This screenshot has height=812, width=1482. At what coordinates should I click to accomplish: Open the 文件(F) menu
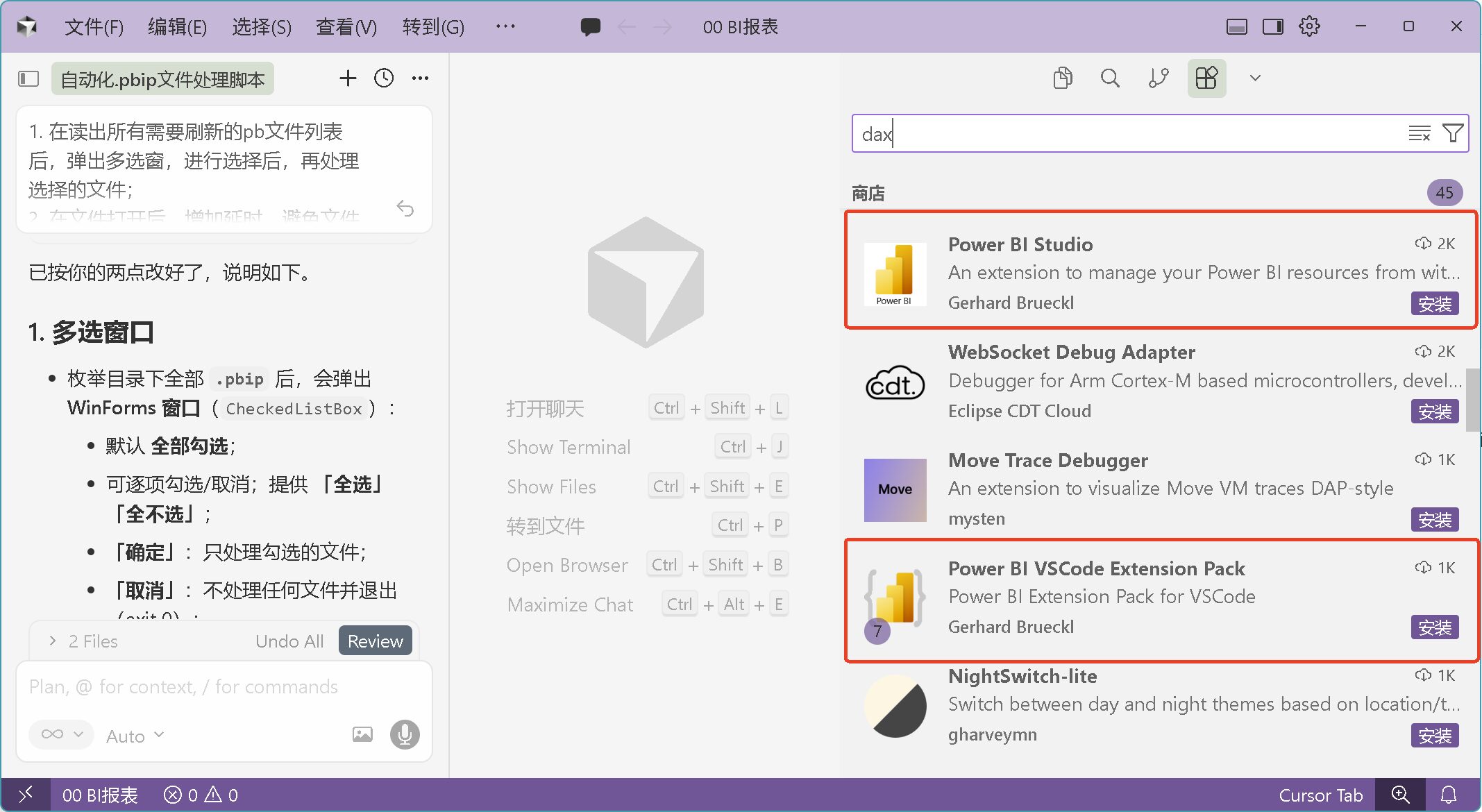(x=94, y=27)
